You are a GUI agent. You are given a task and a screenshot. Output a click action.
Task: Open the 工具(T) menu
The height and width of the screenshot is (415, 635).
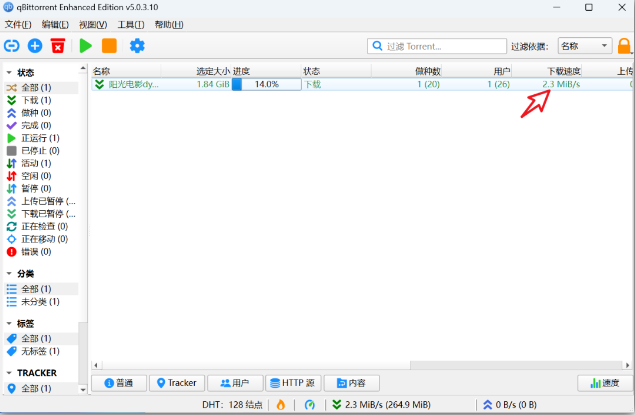130,24
